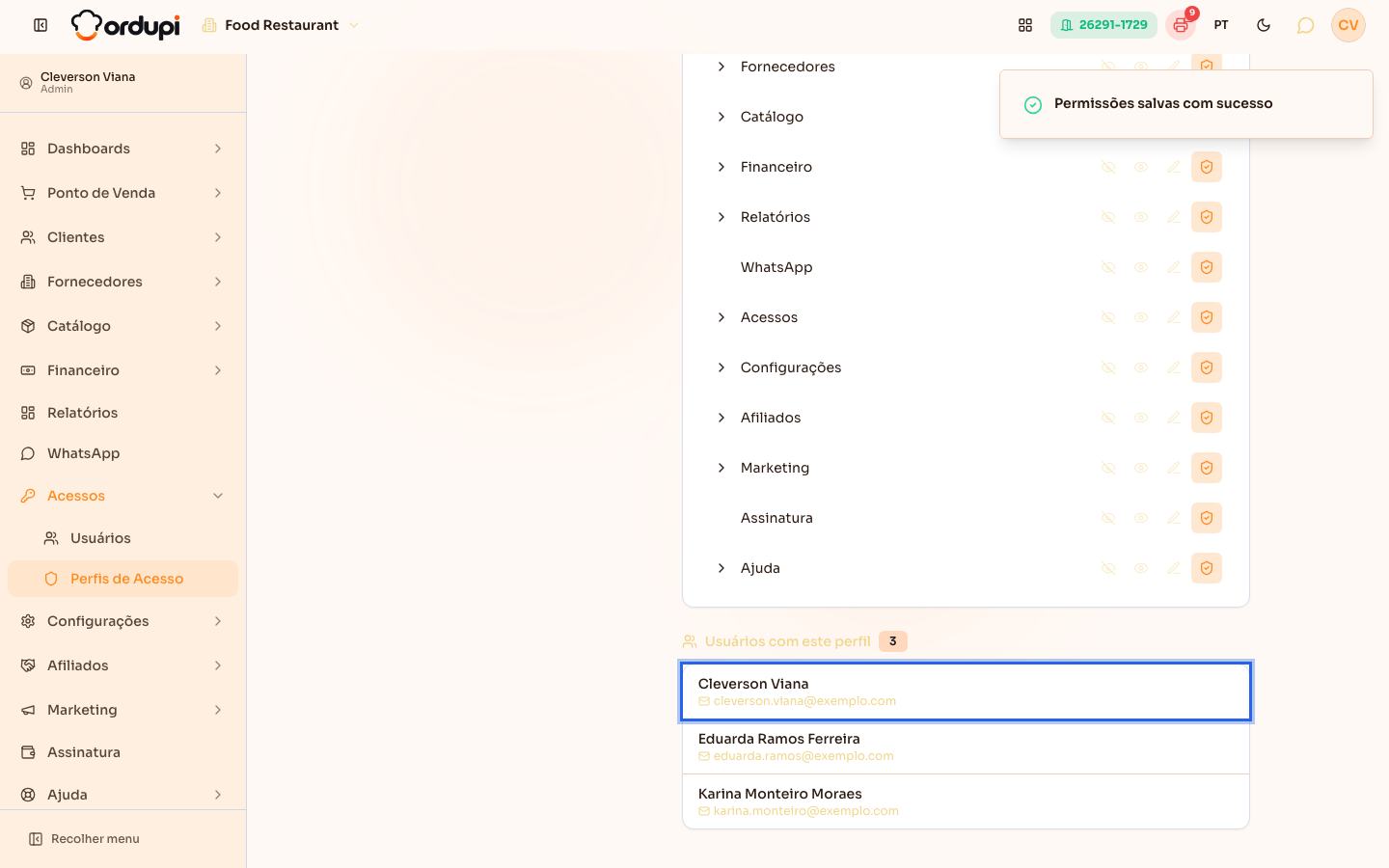This screenshot has width=1389, height=868.
Task: Open the CV user avatar menu
Action: [1348, 25]
